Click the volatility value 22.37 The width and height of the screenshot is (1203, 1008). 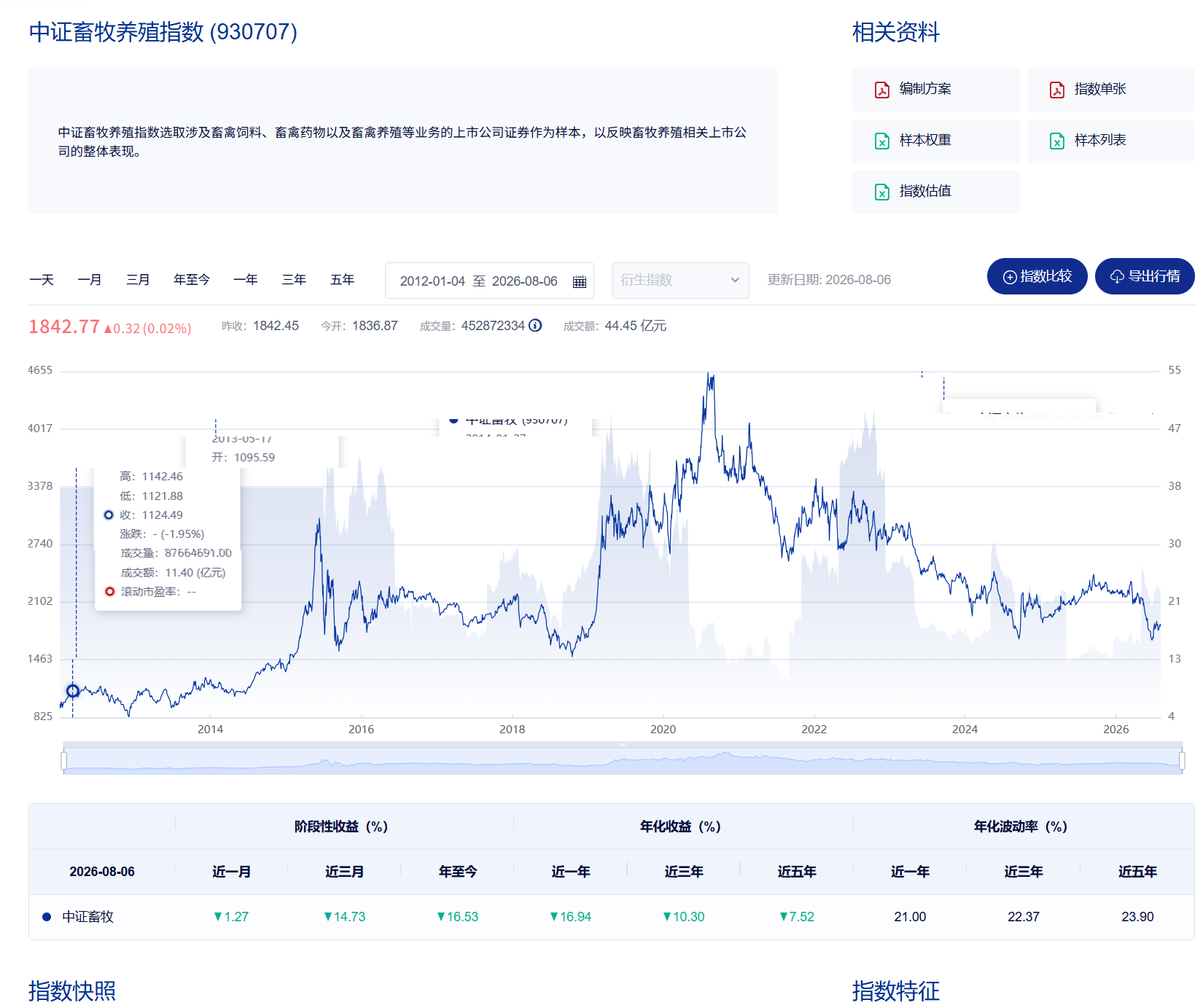pyautogui.click(x=1024, y=917)
